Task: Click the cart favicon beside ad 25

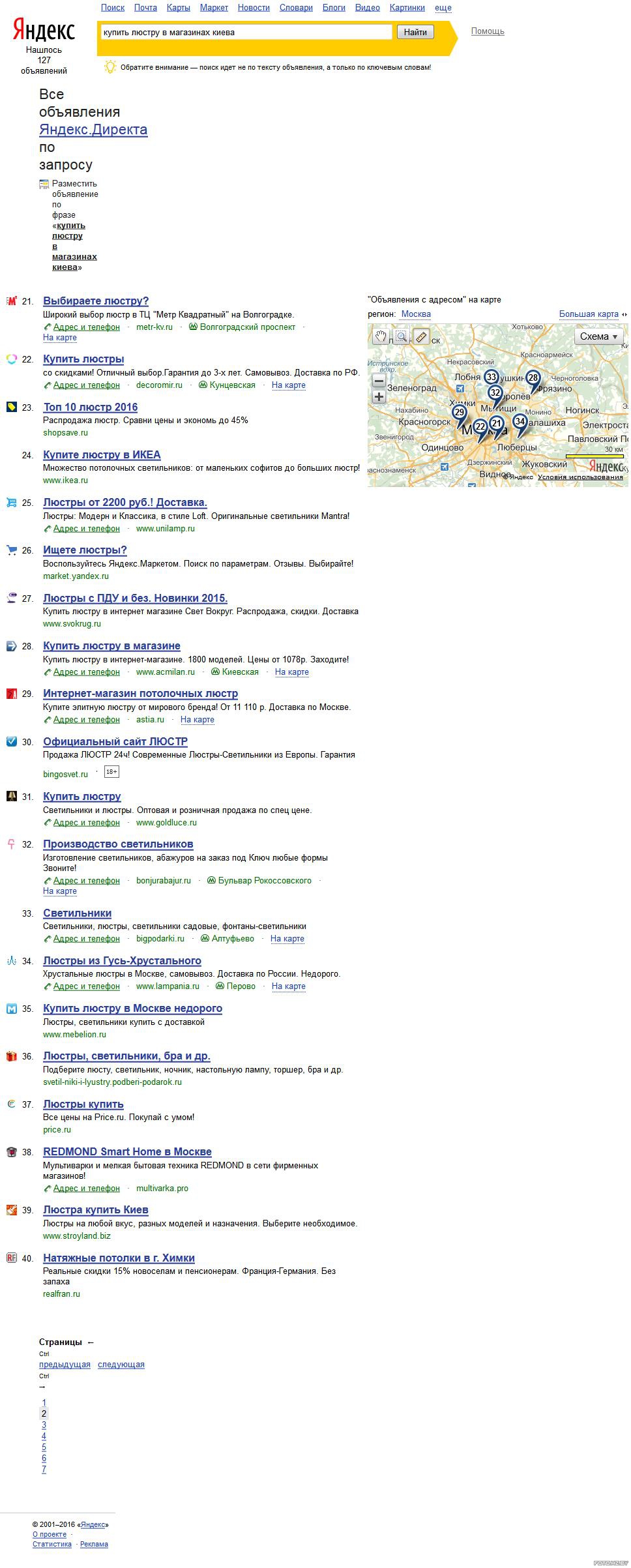Action: tap(12, 502)
